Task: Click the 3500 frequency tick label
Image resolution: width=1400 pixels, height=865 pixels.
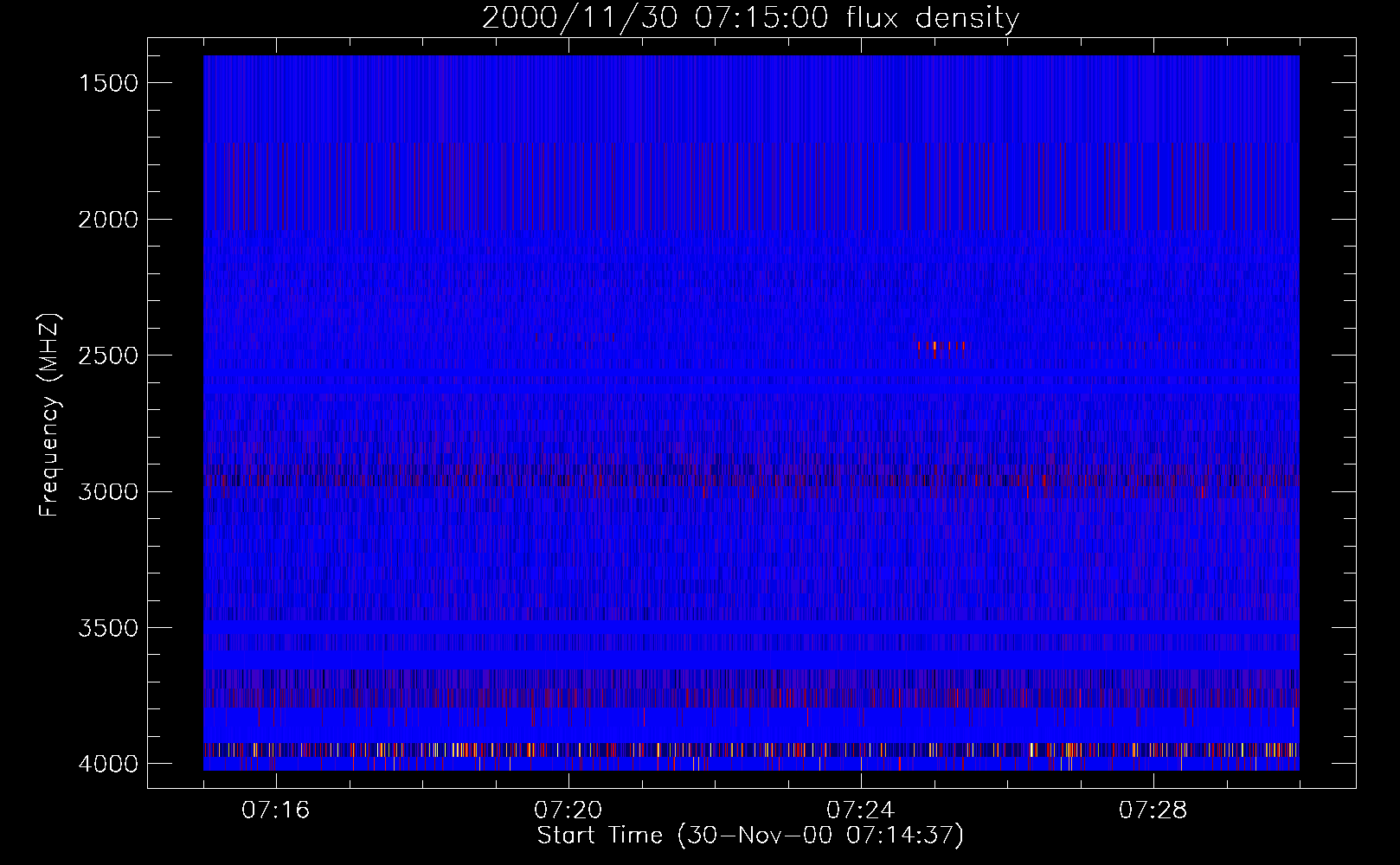Action: [x=108, y=628]
